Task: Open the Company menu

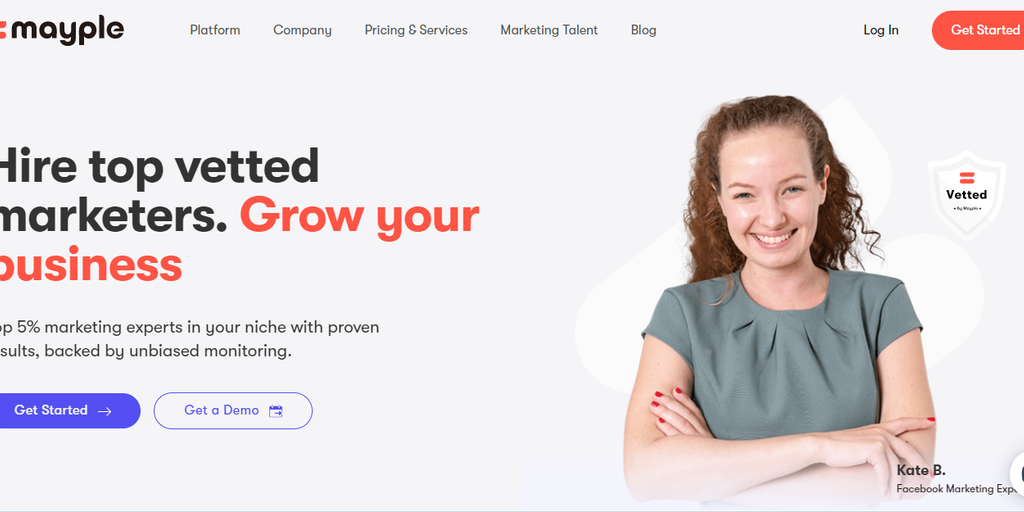Action: [x=302, y=30]
